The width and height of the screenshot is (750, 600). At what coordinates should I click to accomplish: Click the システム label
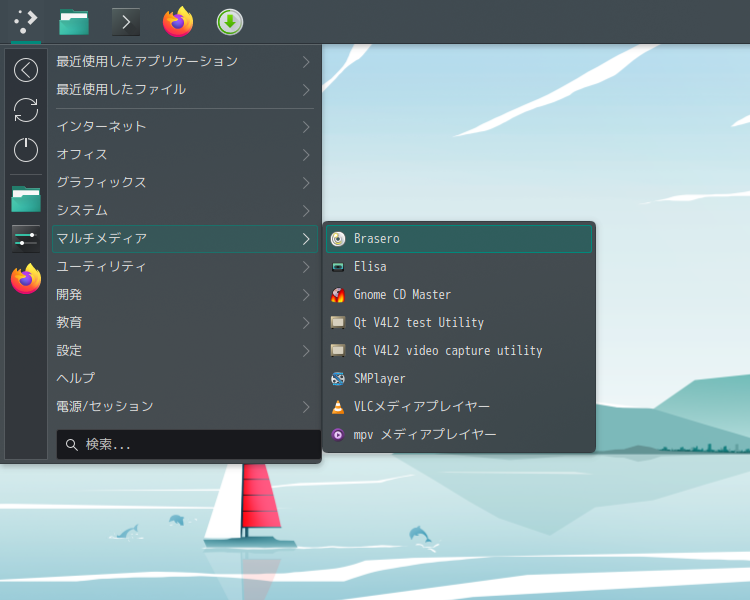(x=82, y=211)
